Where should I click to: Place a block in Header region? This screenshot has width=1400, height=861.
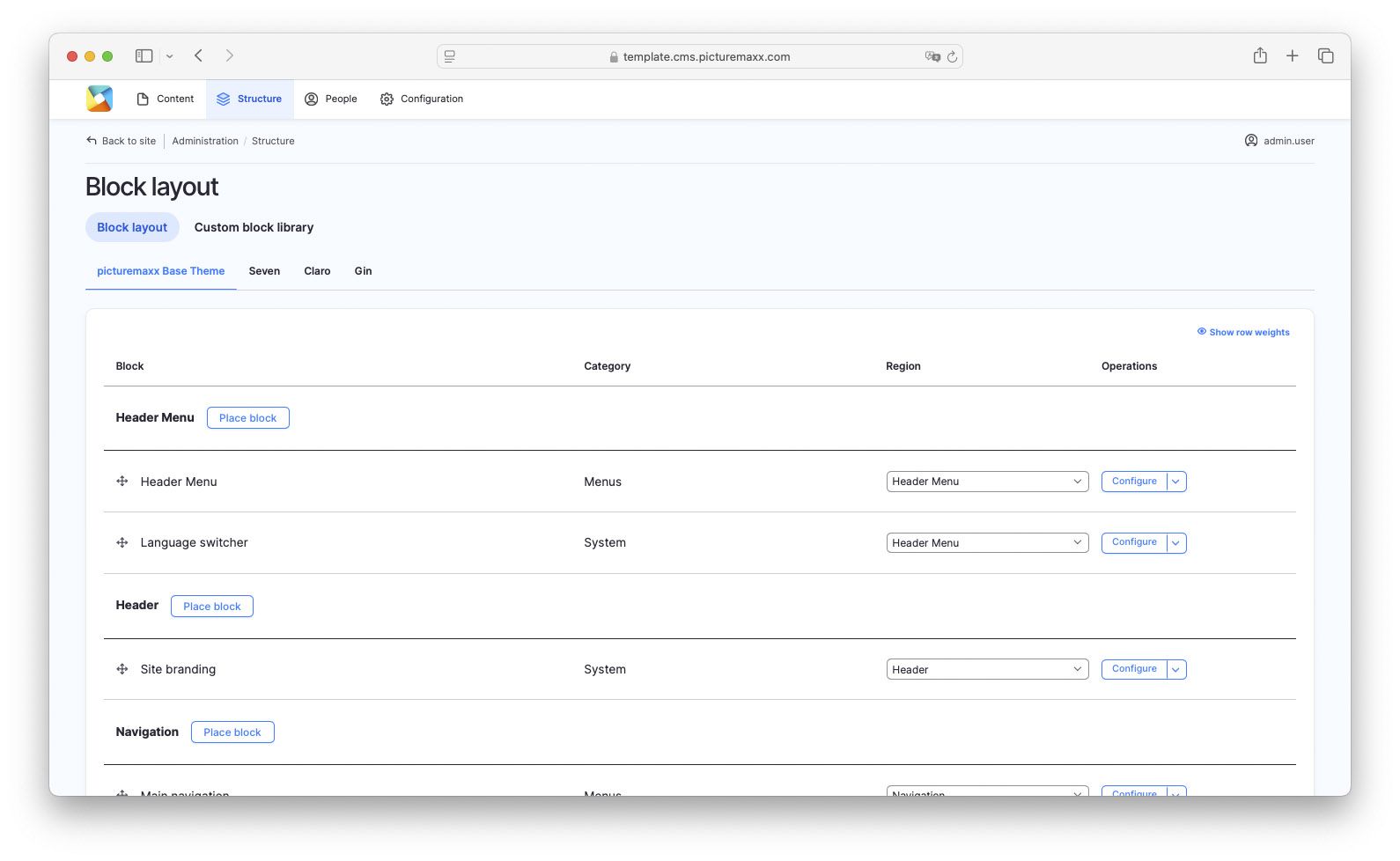click(x=212, y=607)
